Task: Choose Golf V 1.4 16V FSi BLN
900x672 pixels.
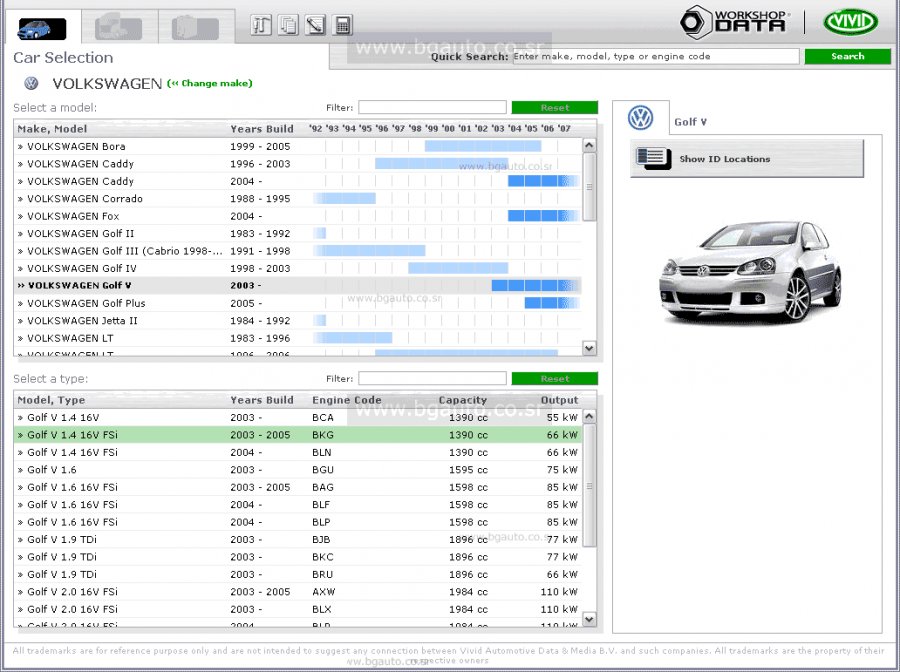Action: pyautogui.click(x=297, y=452)
